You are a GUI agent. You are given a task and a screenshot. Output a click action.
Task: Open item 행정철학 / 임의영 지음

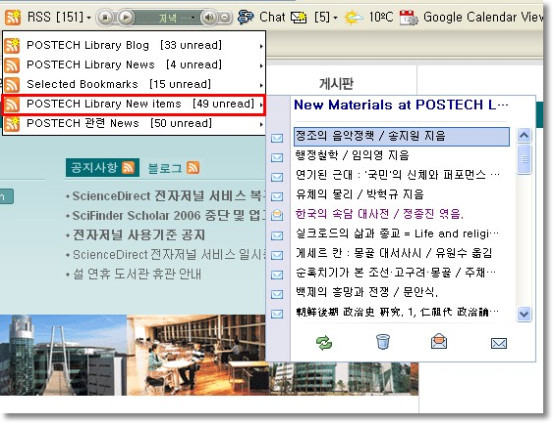[352, 155]
